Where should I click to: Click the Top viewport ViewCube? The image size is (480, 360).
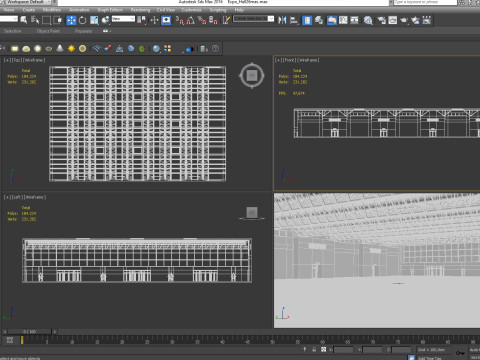[252, 76]
